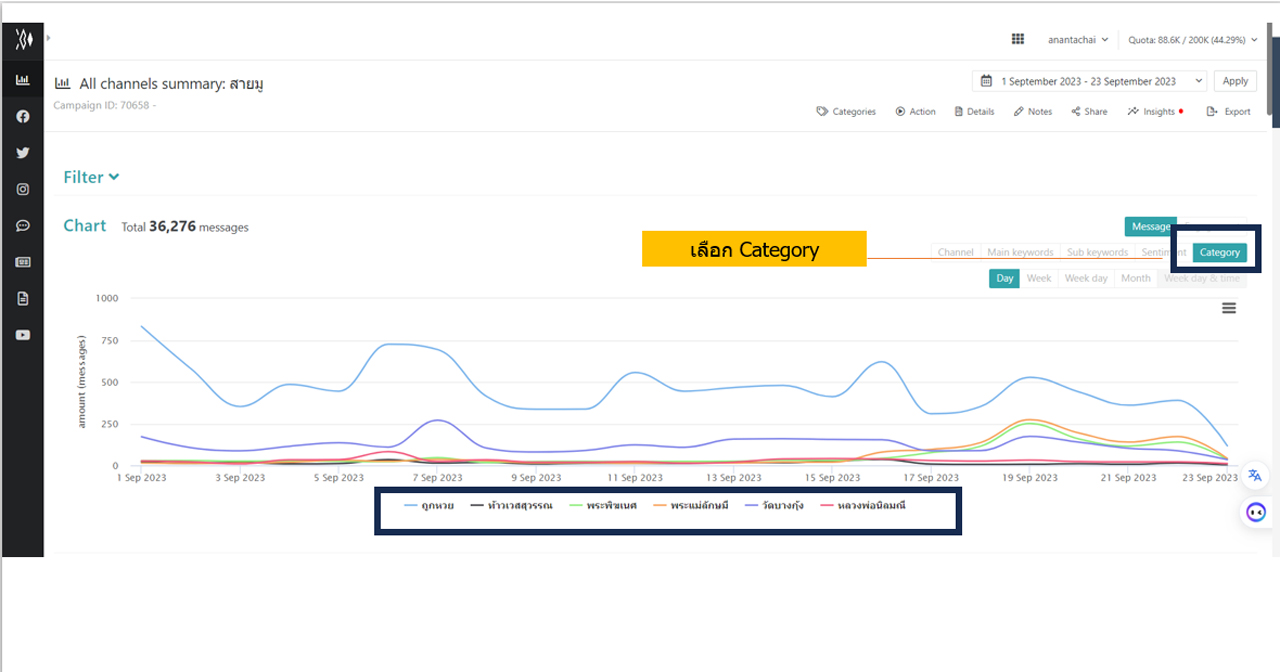
Task: Click the translate floating icon
Action: [x=1254, y=475]
